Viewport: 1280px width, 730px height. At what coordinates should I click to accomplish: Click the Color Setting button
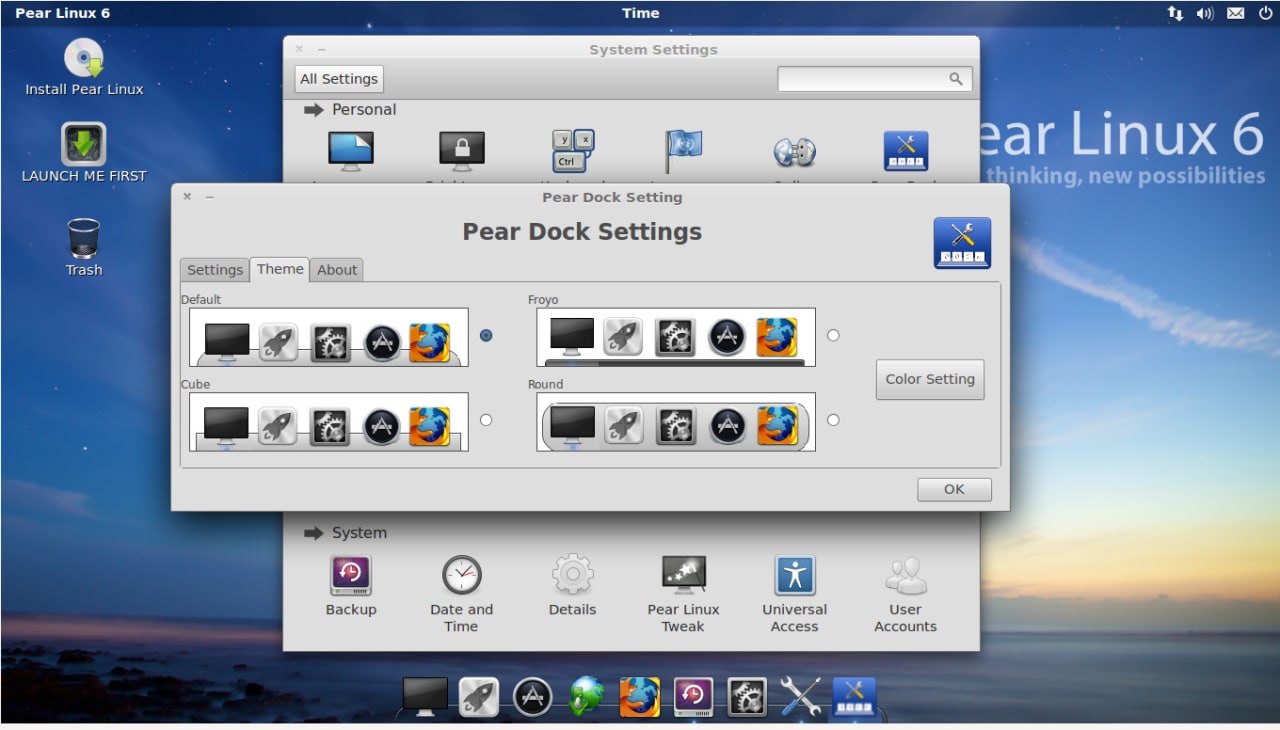pyautogui.click(x=930, y=379)
